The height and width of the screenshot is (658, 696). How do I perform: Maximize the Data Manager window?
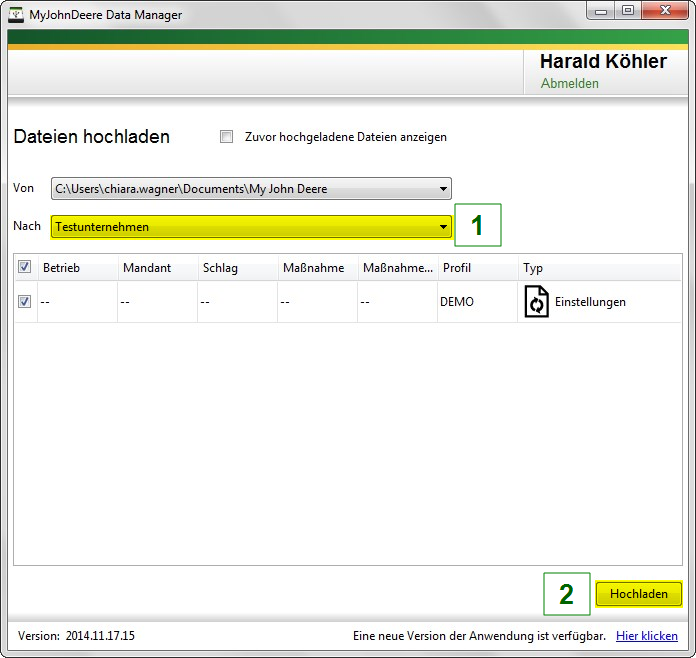pyautogui.click(x=628, y=11)
